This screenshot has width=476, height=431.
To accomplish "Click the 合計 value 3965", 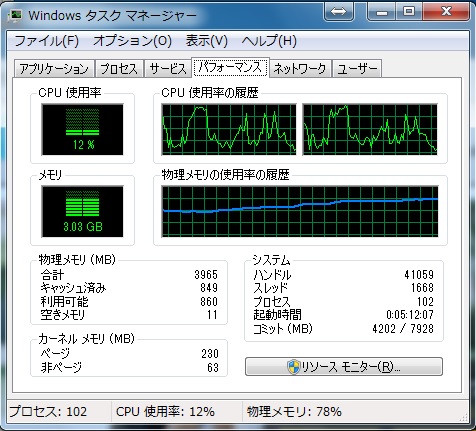I will tap(206, 275).
